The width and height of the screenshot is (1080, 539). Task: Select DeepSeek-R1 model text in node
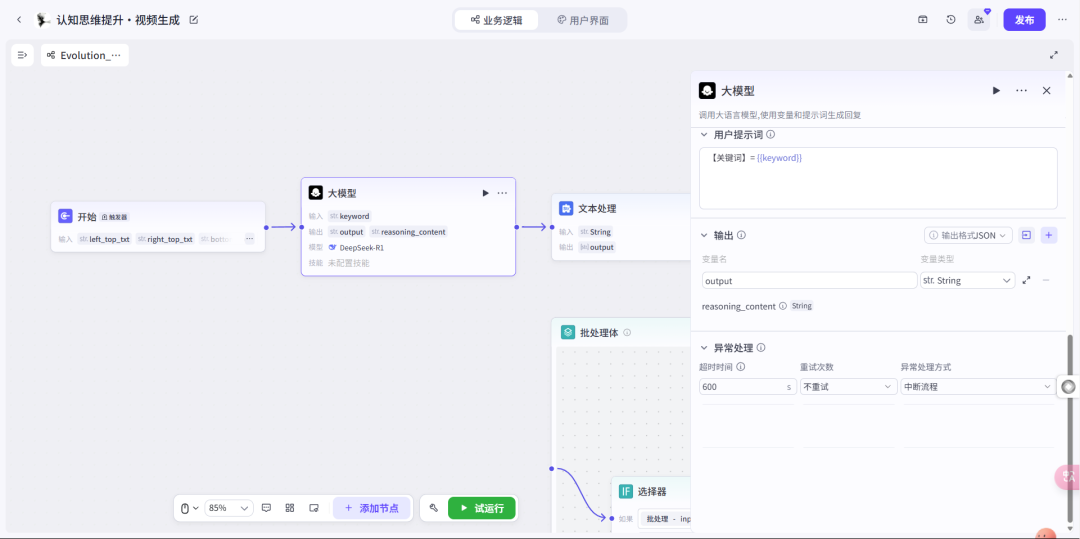[x=362, y=248]
